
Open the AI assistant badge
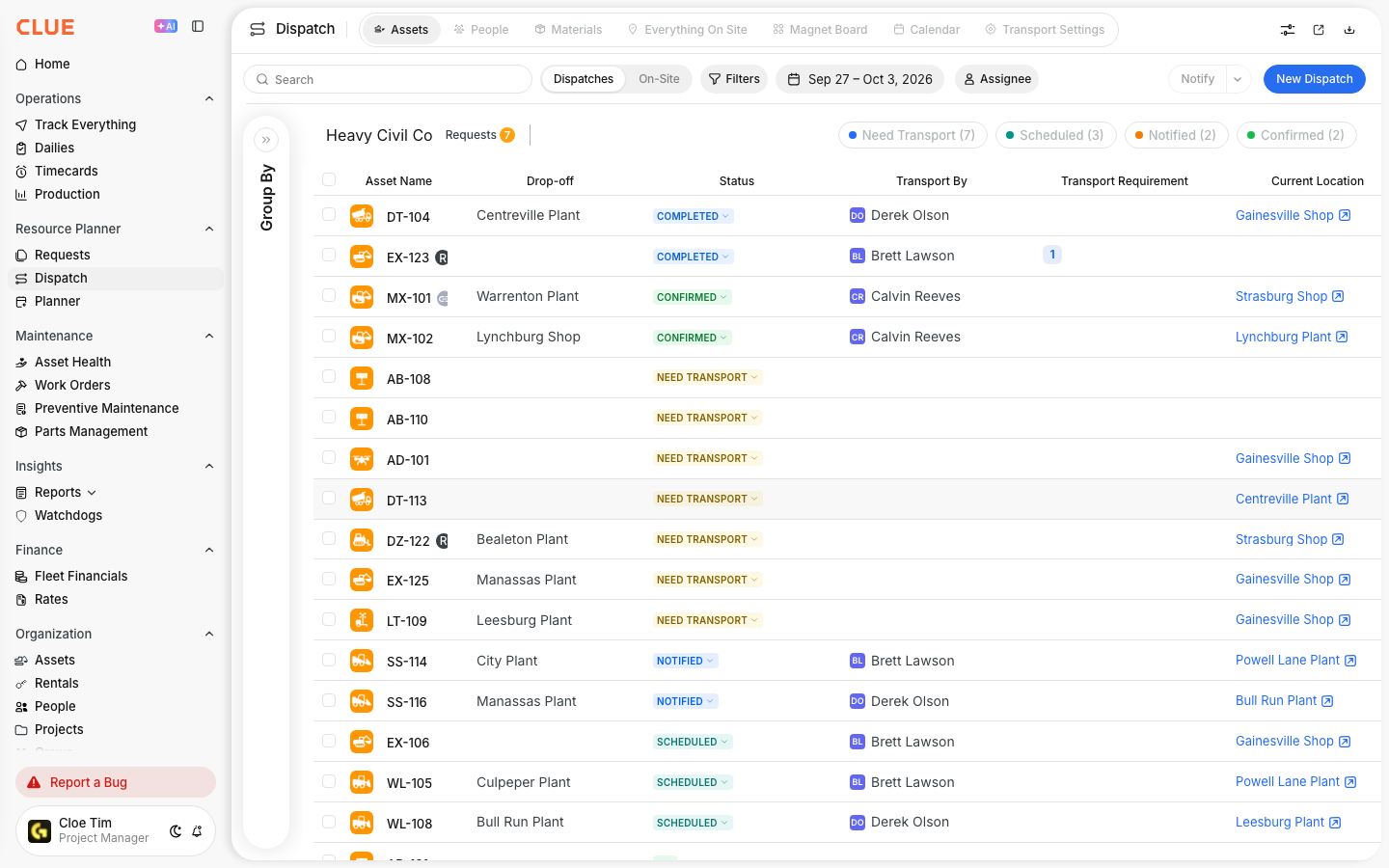pos(166,26)
